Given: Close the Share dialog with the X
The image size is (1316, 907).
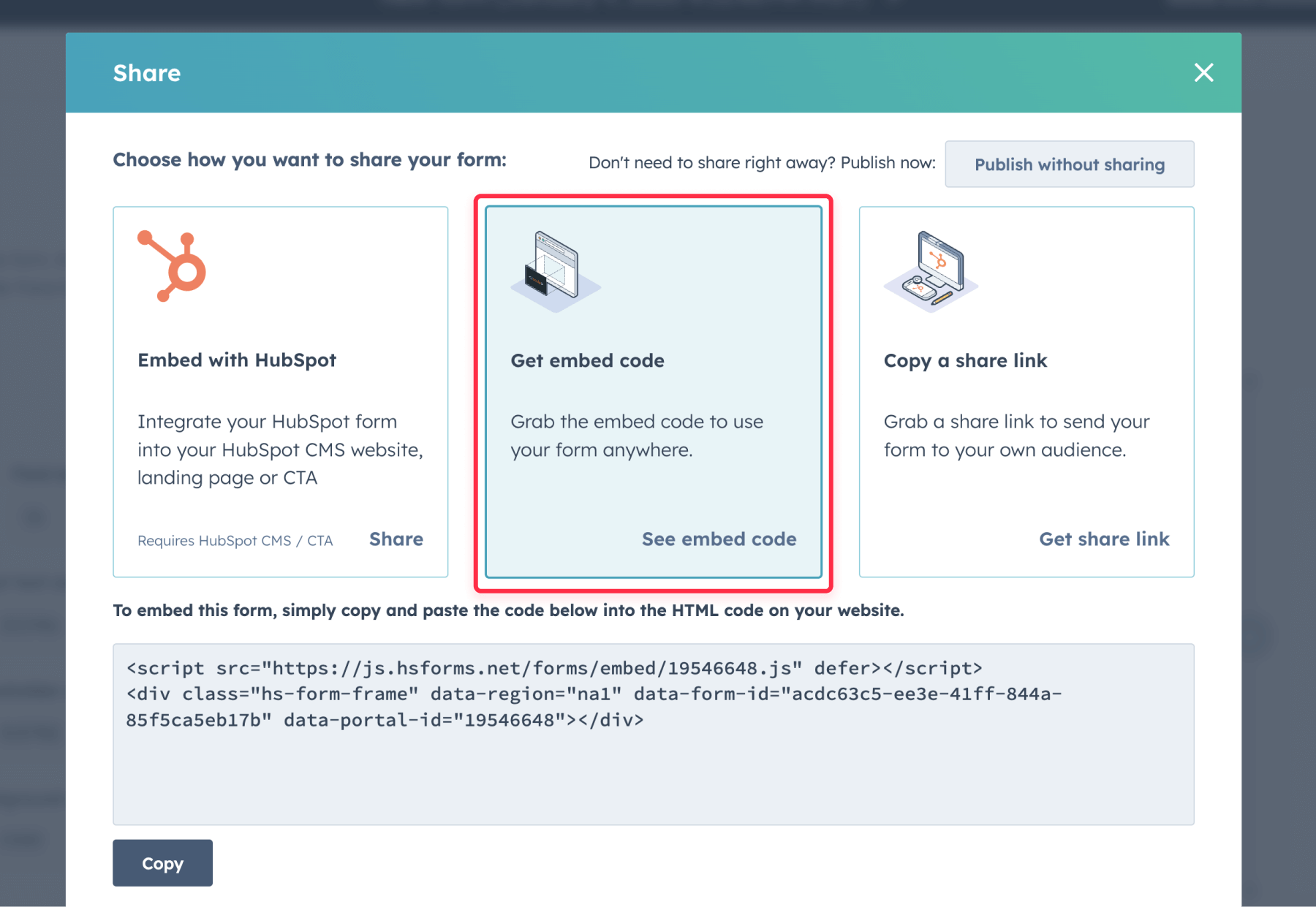Looking at the screenshot, I should coord(1203,72).
